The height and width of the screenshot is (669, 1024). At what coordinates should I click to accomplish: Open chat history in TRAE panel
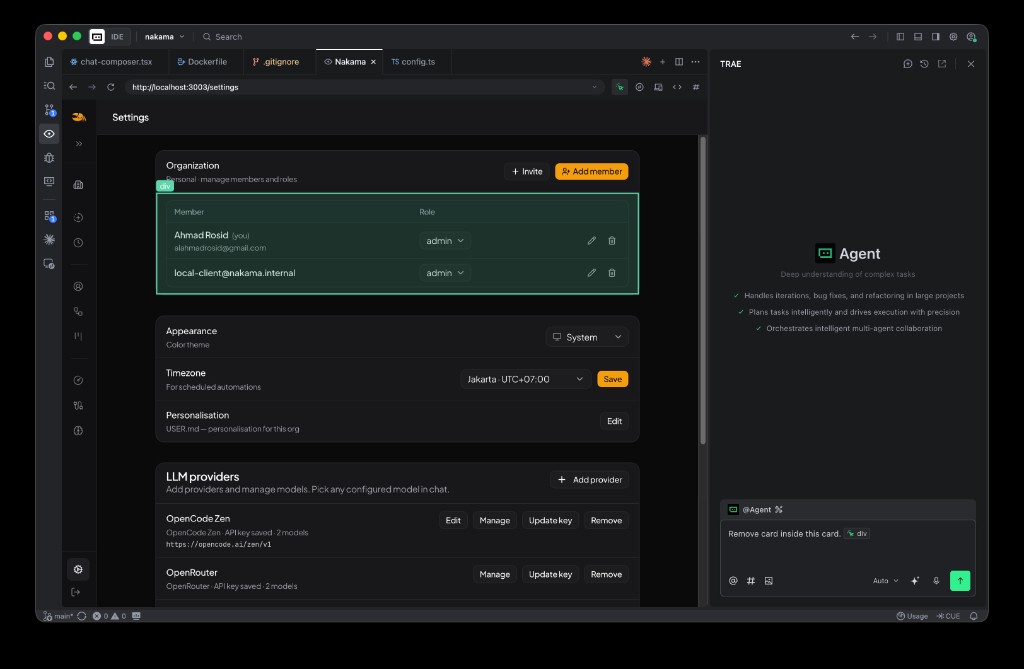click(x=924, y=63)
